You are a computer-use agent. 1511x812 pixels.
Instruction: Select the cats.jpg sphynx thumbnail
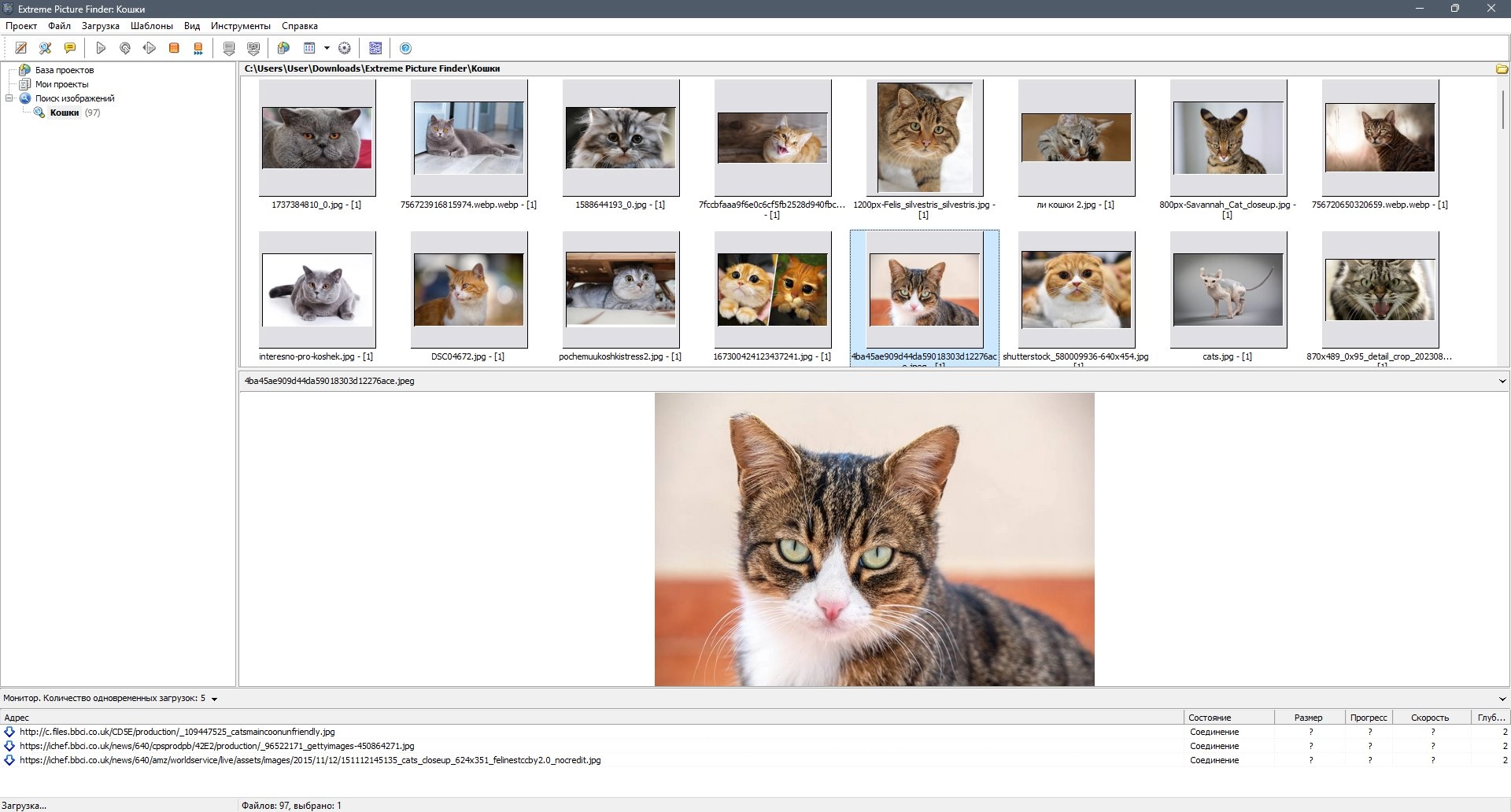[1227, 290]
